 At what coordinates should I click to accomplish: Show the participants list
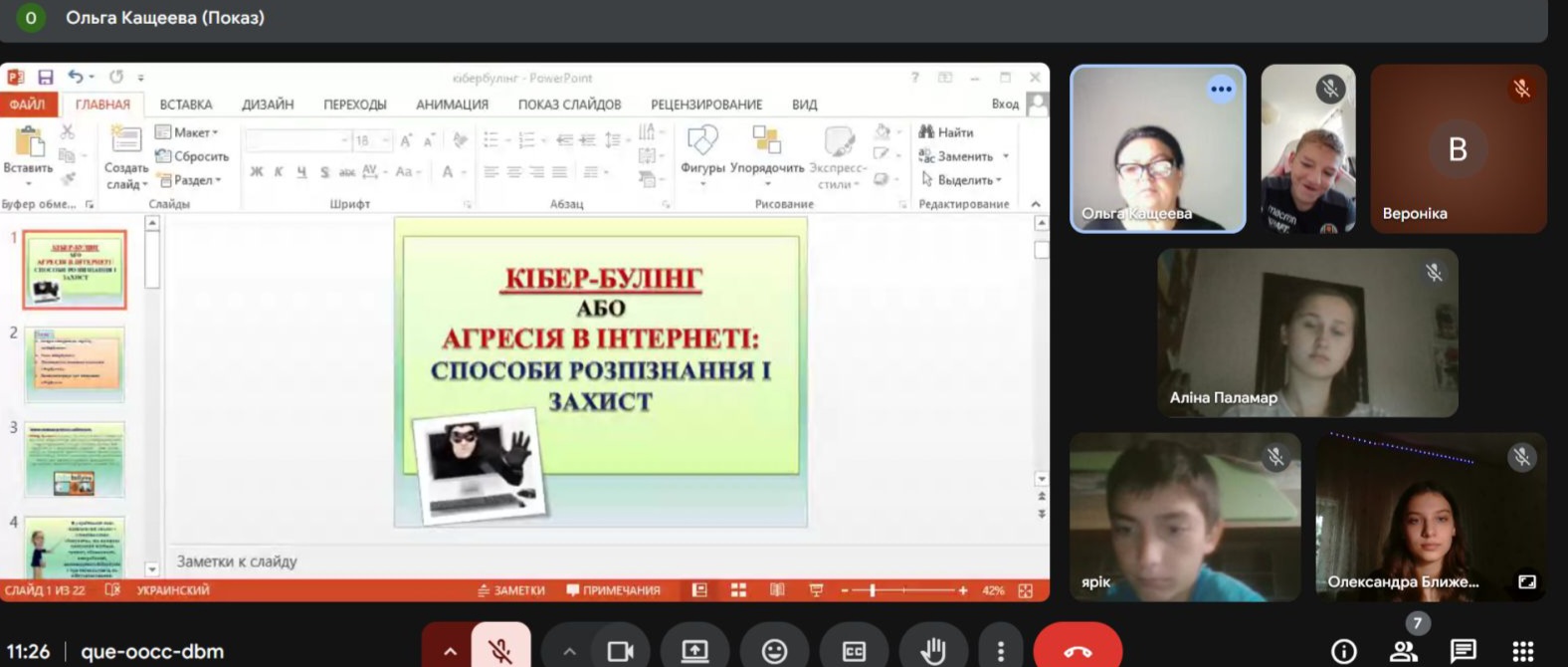click(1403, 651)
